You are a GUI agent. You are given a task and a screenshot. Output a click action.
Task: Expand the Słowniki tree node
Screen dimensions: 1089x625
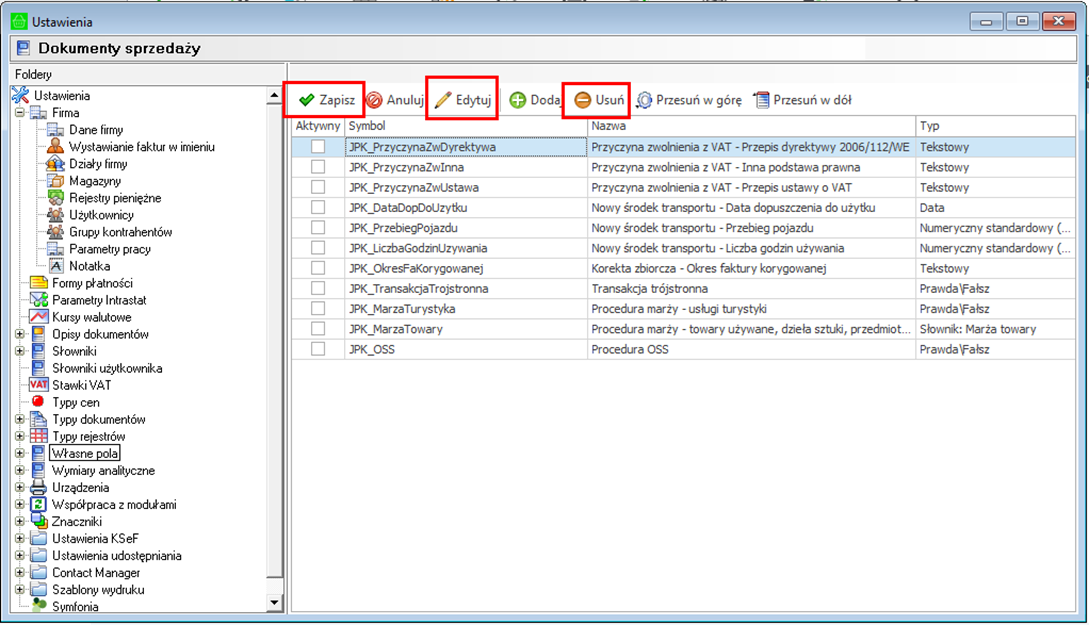(x=19, y=351)
